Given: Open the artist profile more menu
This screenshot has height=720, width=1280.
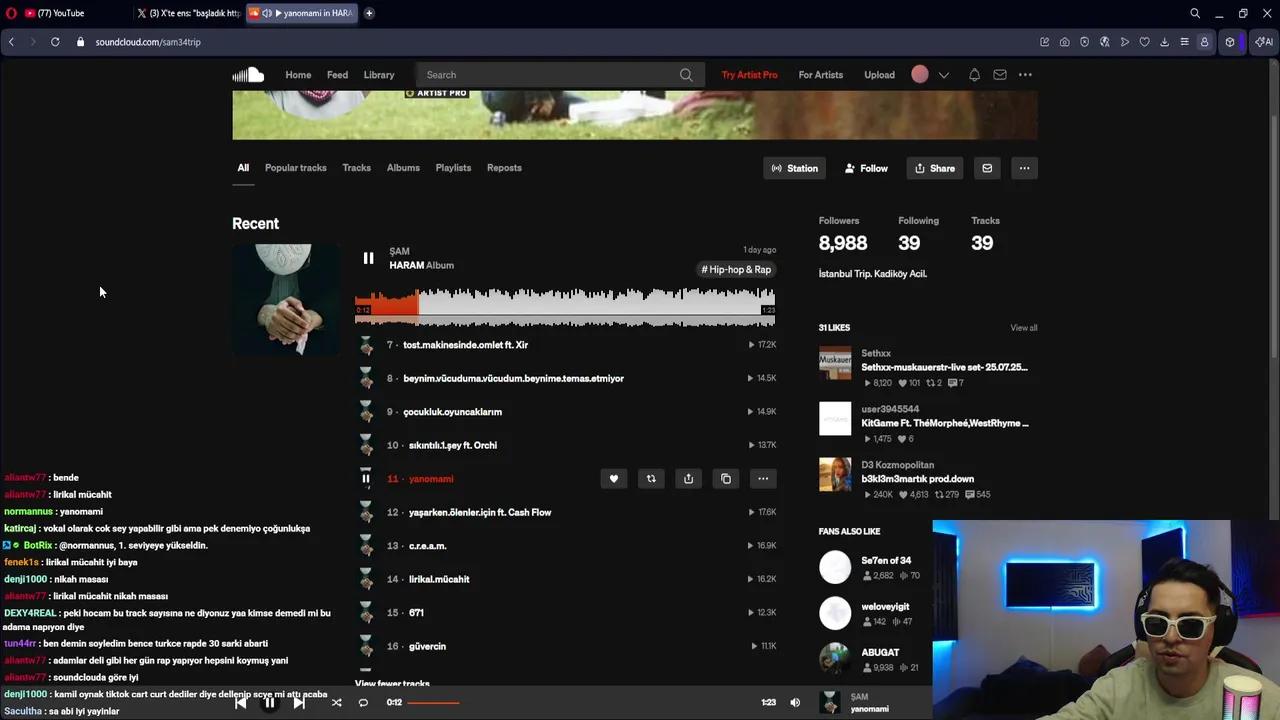Looking at the screenshot, I should tap(1024, 168).
